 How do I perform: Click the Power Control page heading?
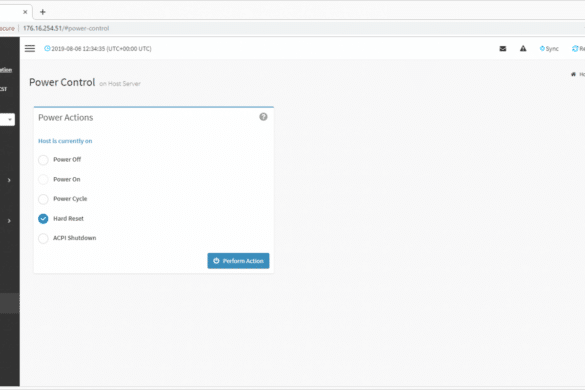62,82
